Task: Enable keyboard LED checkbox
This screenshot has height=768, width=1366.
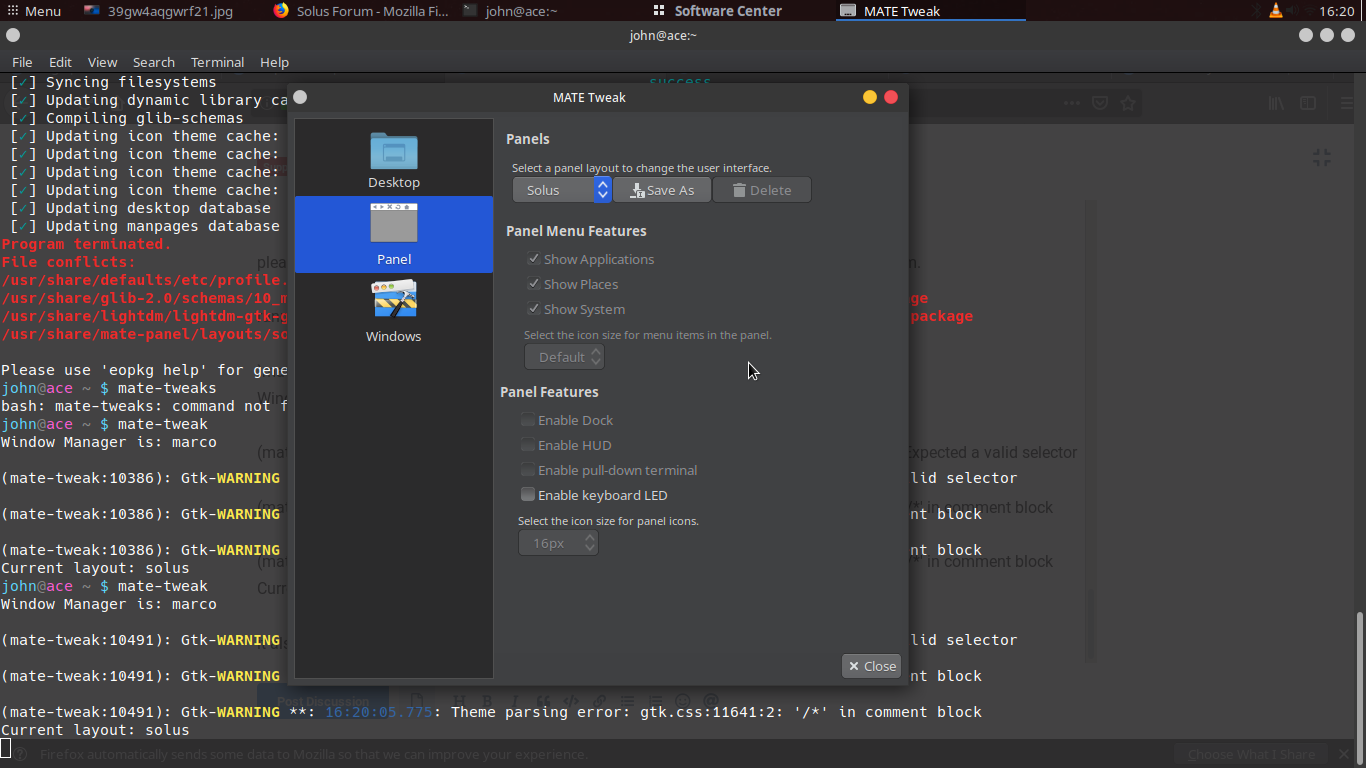Action: tap(528, 495)
